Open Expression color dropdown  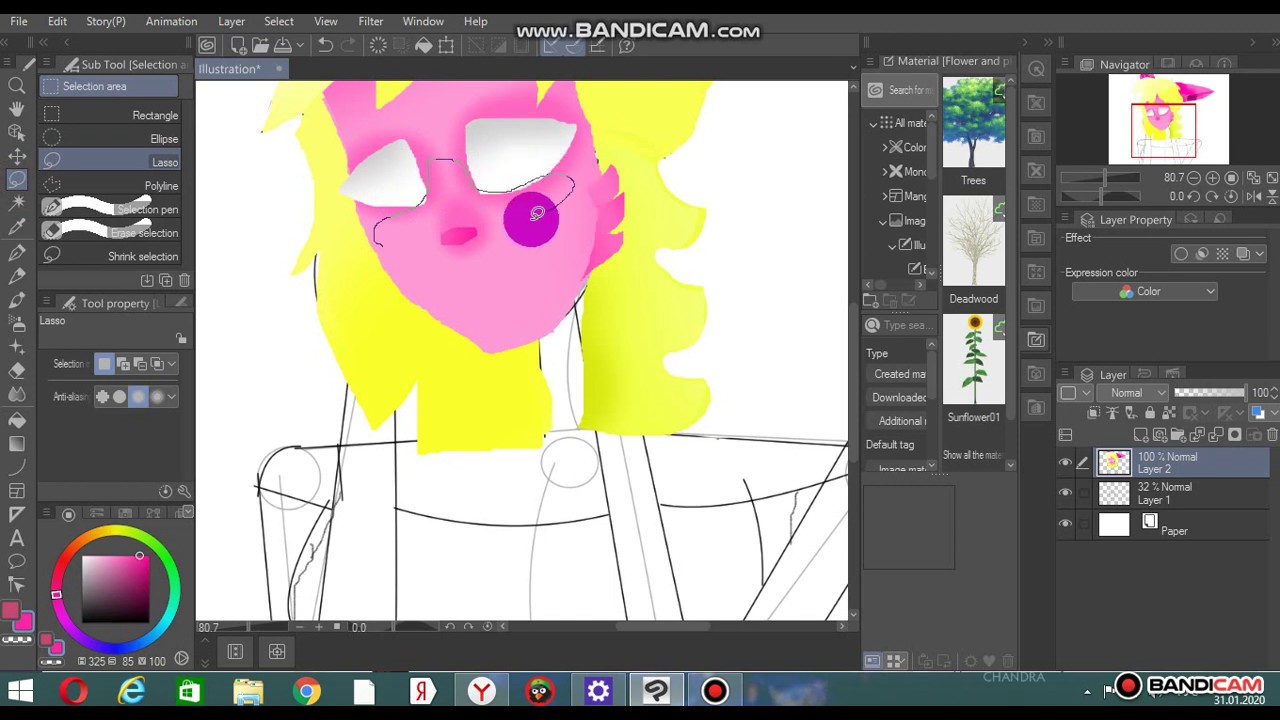click(1144, 292)
